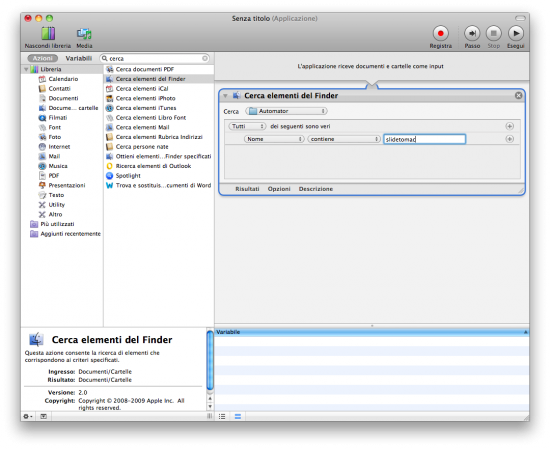This screenshot has width=550, height=449.
Task: Switch to the Variabili tab
Action: [x=79, y=58]
